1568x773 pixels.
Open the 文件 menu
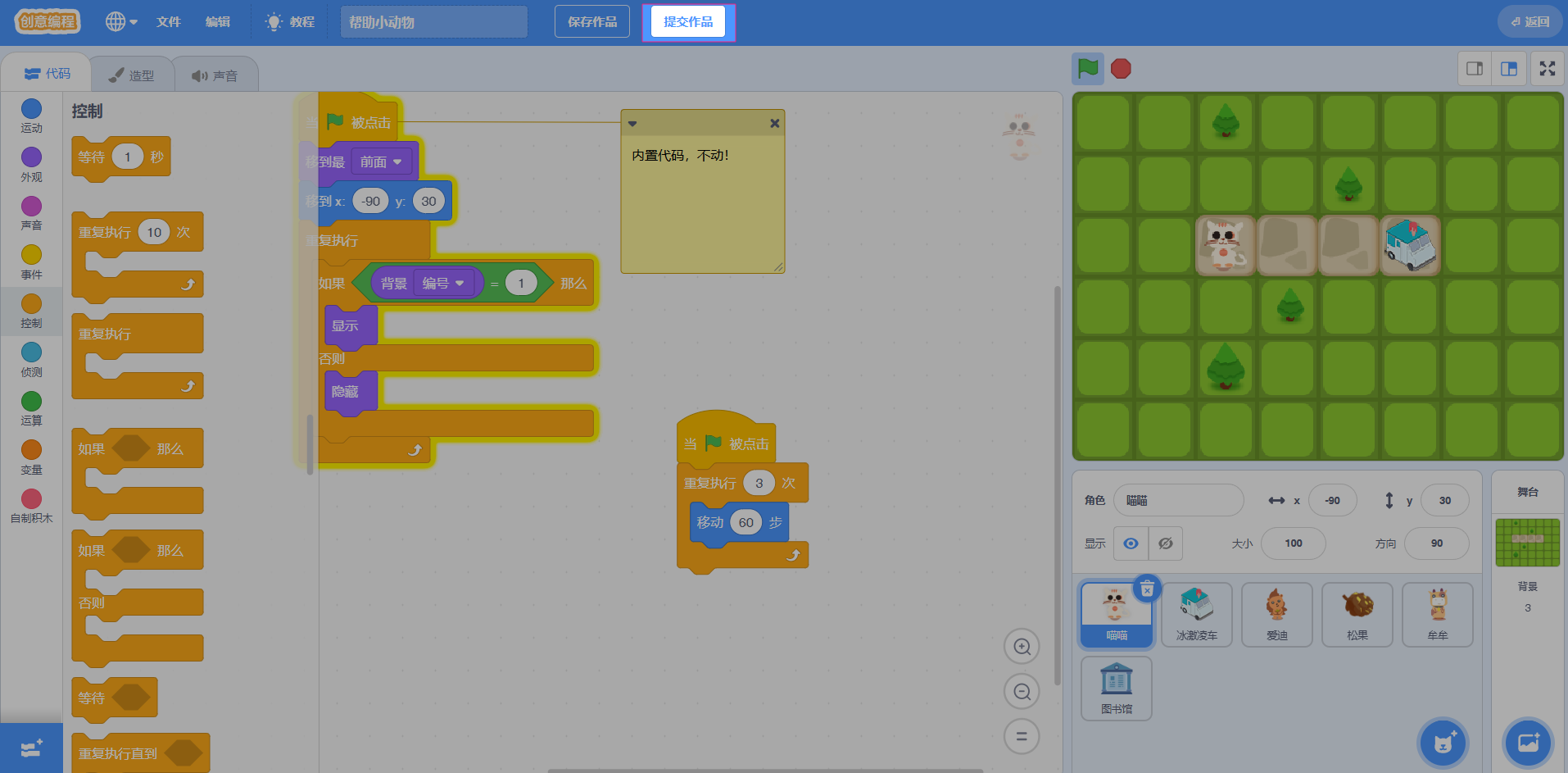pyautogui.click(x=169, y=22)
